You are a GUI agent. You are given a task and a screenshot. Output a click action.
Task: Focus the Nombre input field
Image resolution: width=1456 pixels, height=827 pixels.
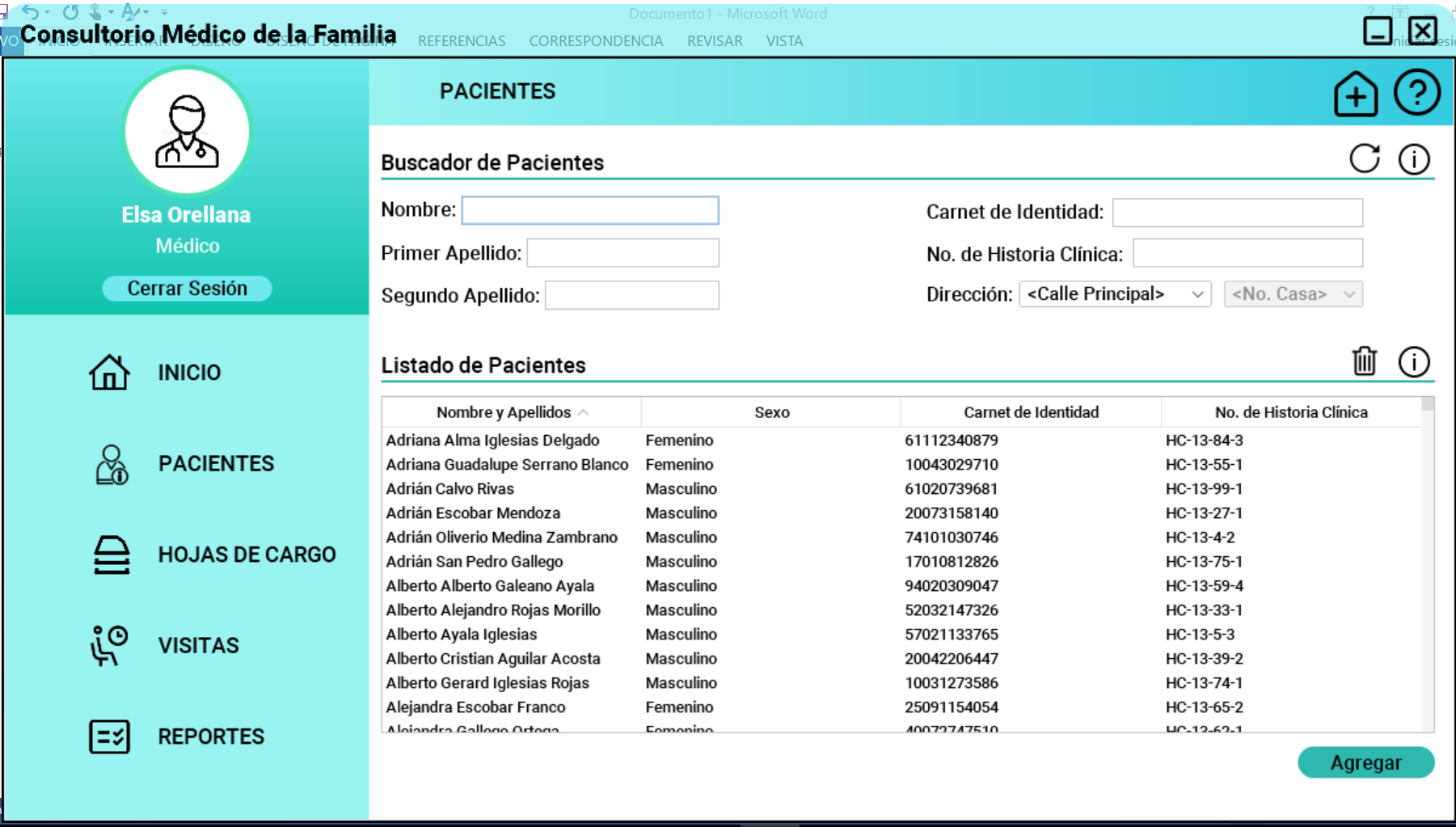tap(590, 210)
